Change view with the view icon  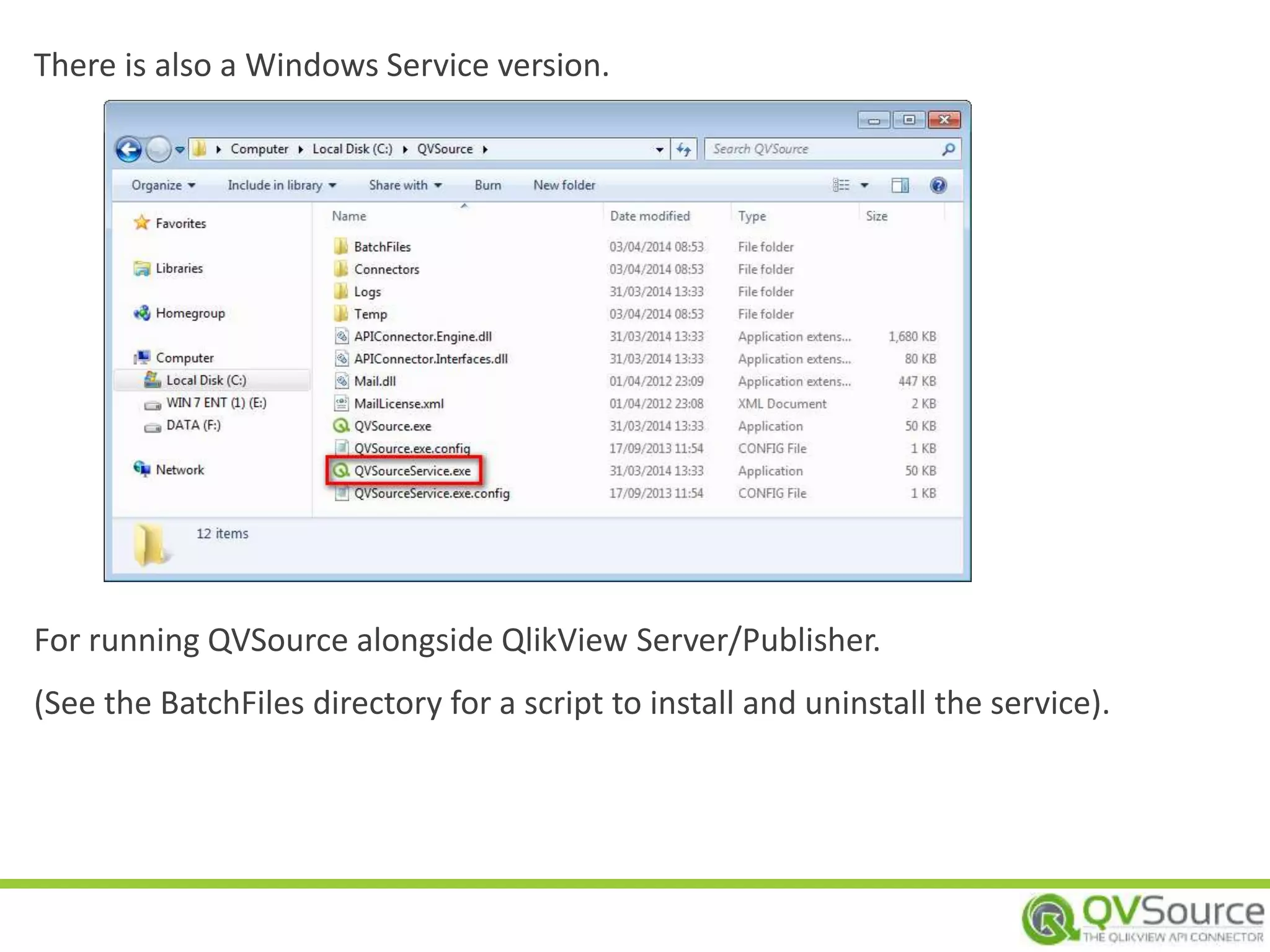(x=841, y=185)
